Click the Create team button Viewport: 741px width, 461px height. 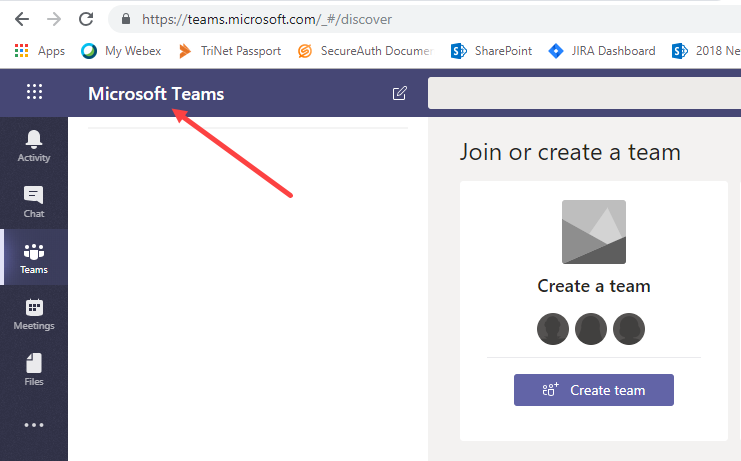[x=594, y=390]
